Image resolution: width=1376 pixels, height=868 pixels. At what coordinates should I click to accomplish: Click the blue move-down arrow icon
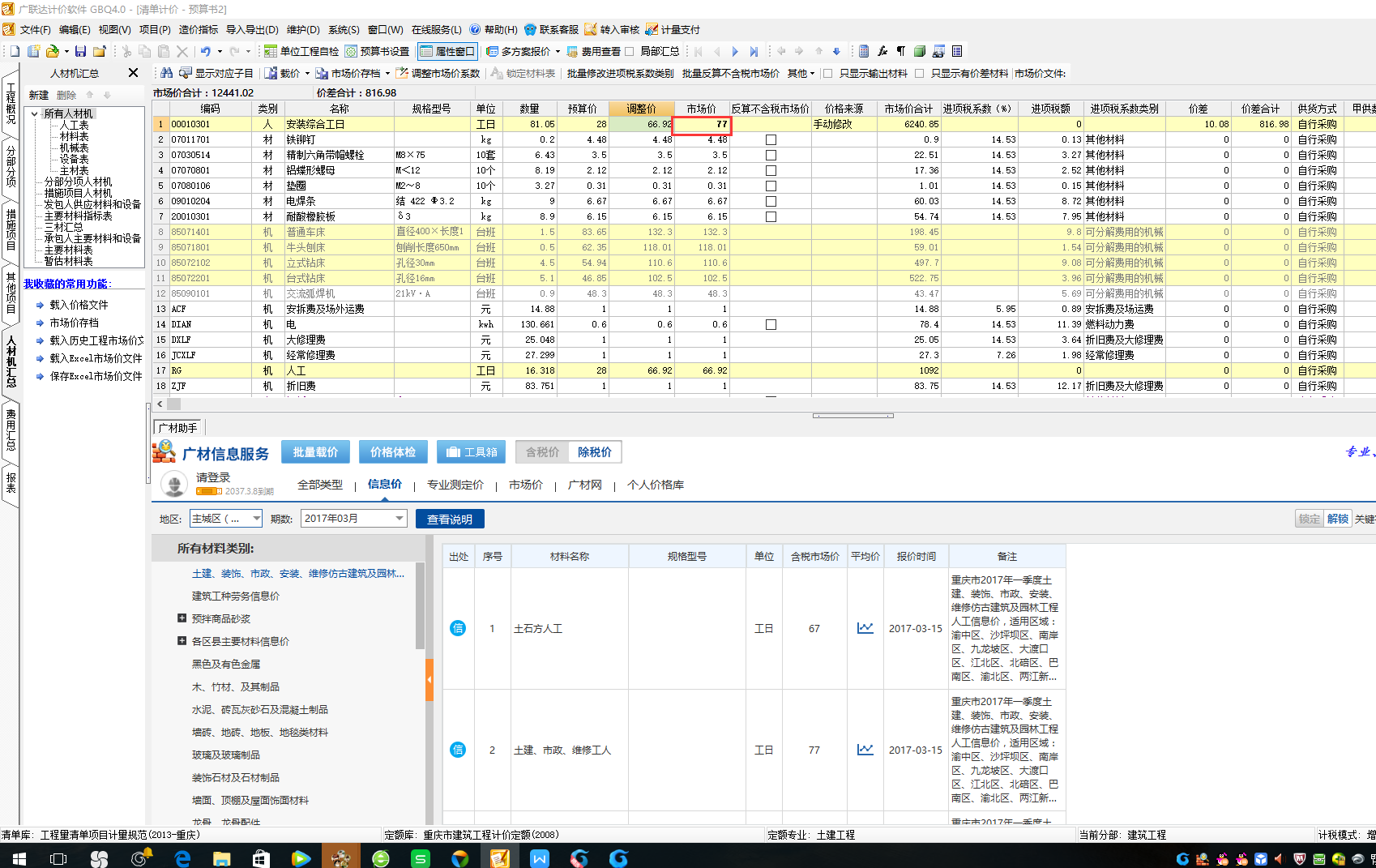(x=836, y=51)
